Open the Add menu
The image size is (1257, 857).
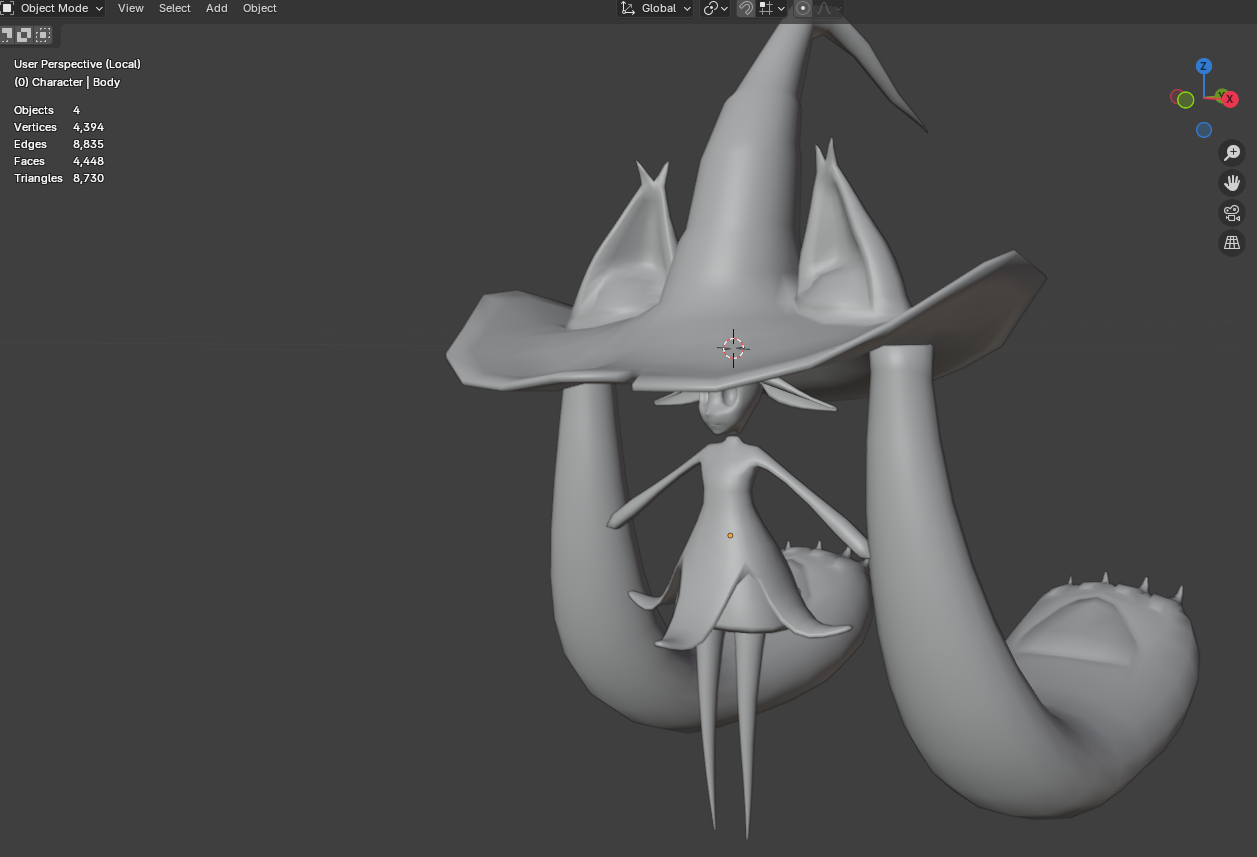(x=217, y=8)
